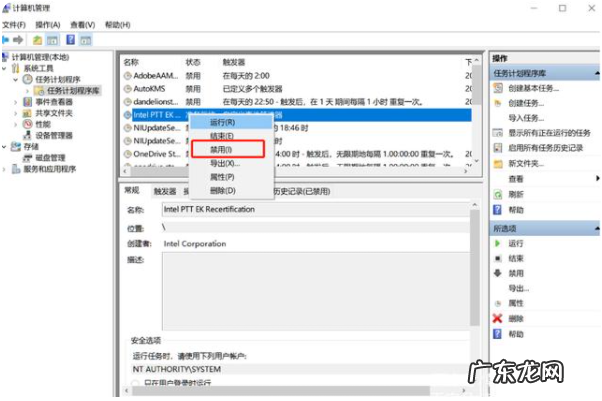Select 系统工具 in the tree
The height and width of the screenshot is (401, 602).
click(38, 68)
